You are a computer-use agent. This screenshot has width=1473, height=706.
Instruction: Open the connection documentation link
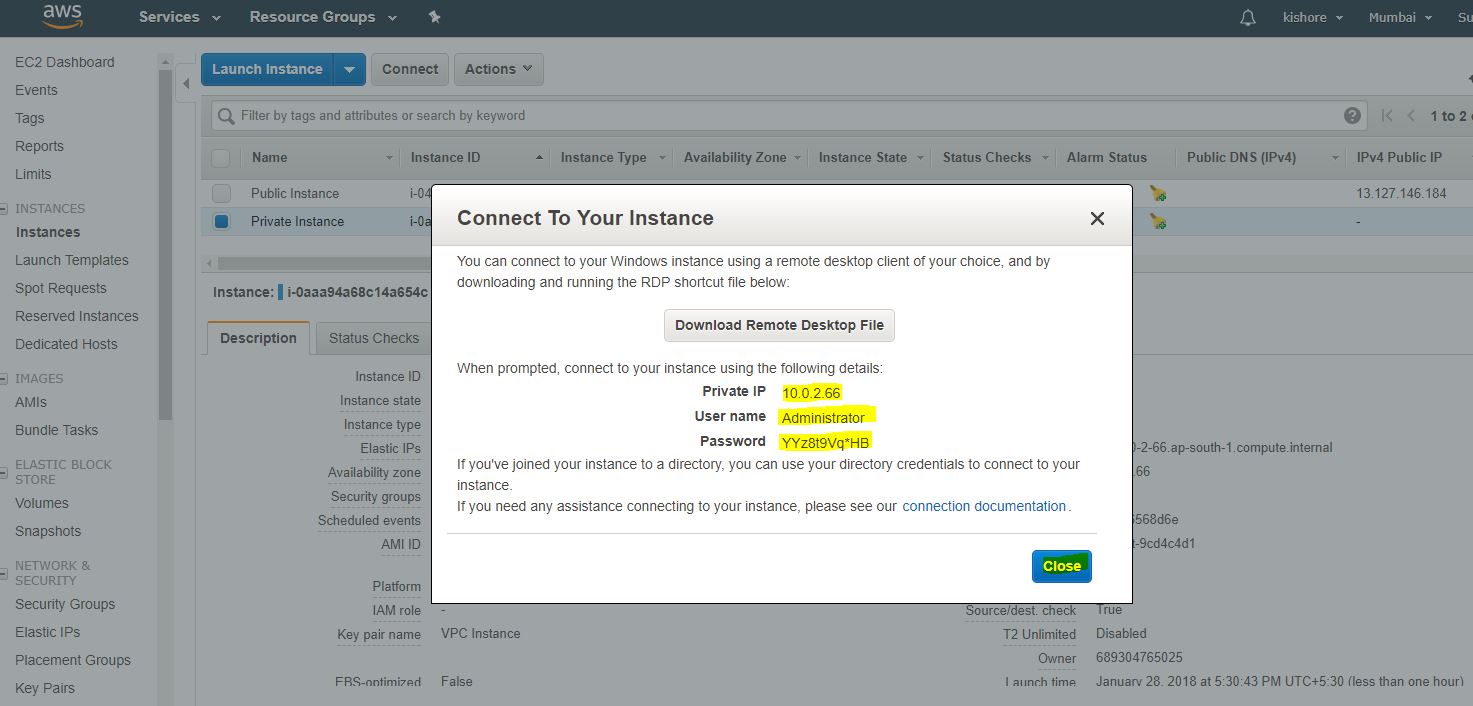(x=984, y=506)
